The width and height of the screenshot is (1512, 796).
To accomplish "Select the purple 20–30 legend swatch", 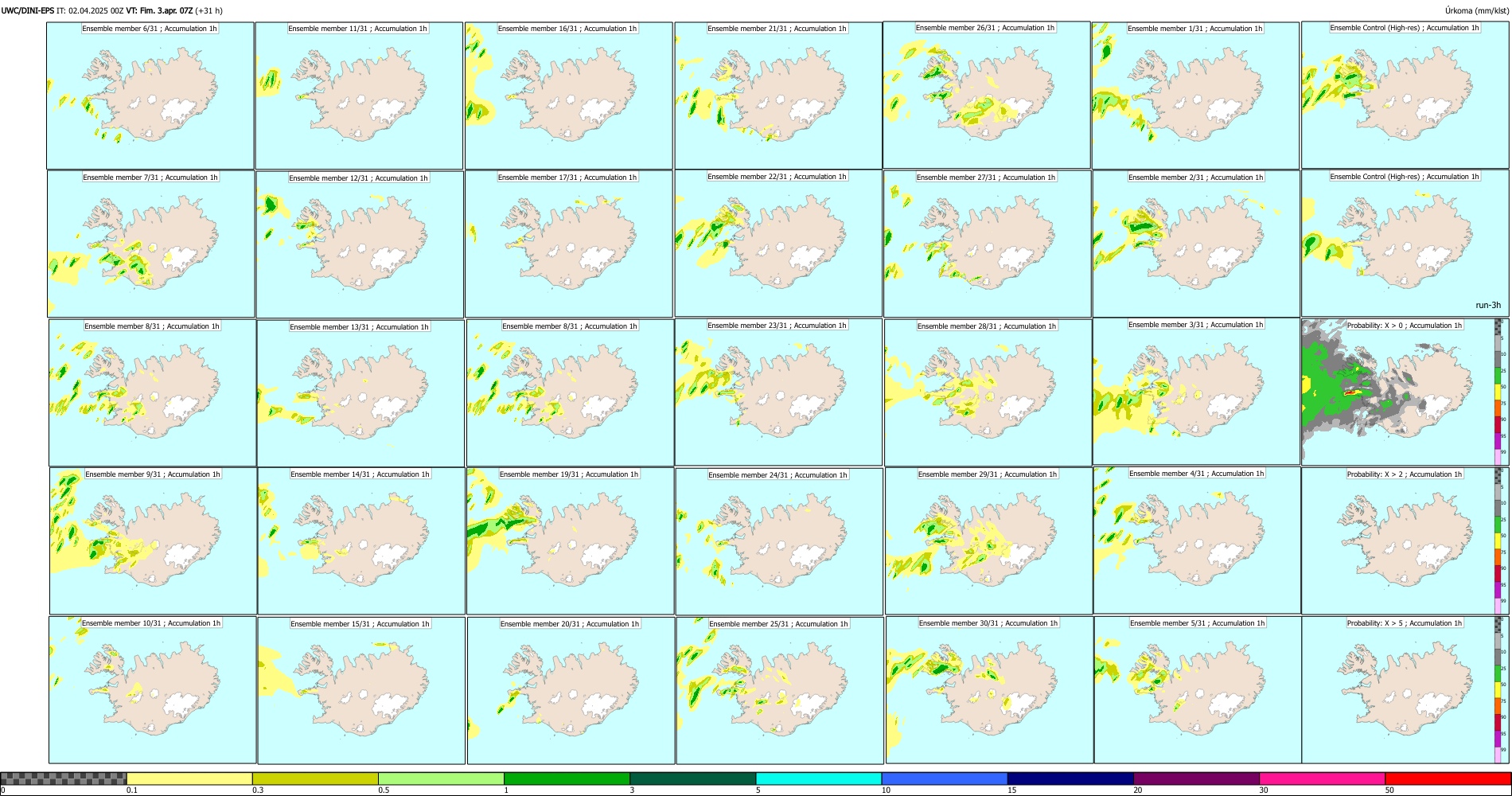I will click(x=1196, y=778).
